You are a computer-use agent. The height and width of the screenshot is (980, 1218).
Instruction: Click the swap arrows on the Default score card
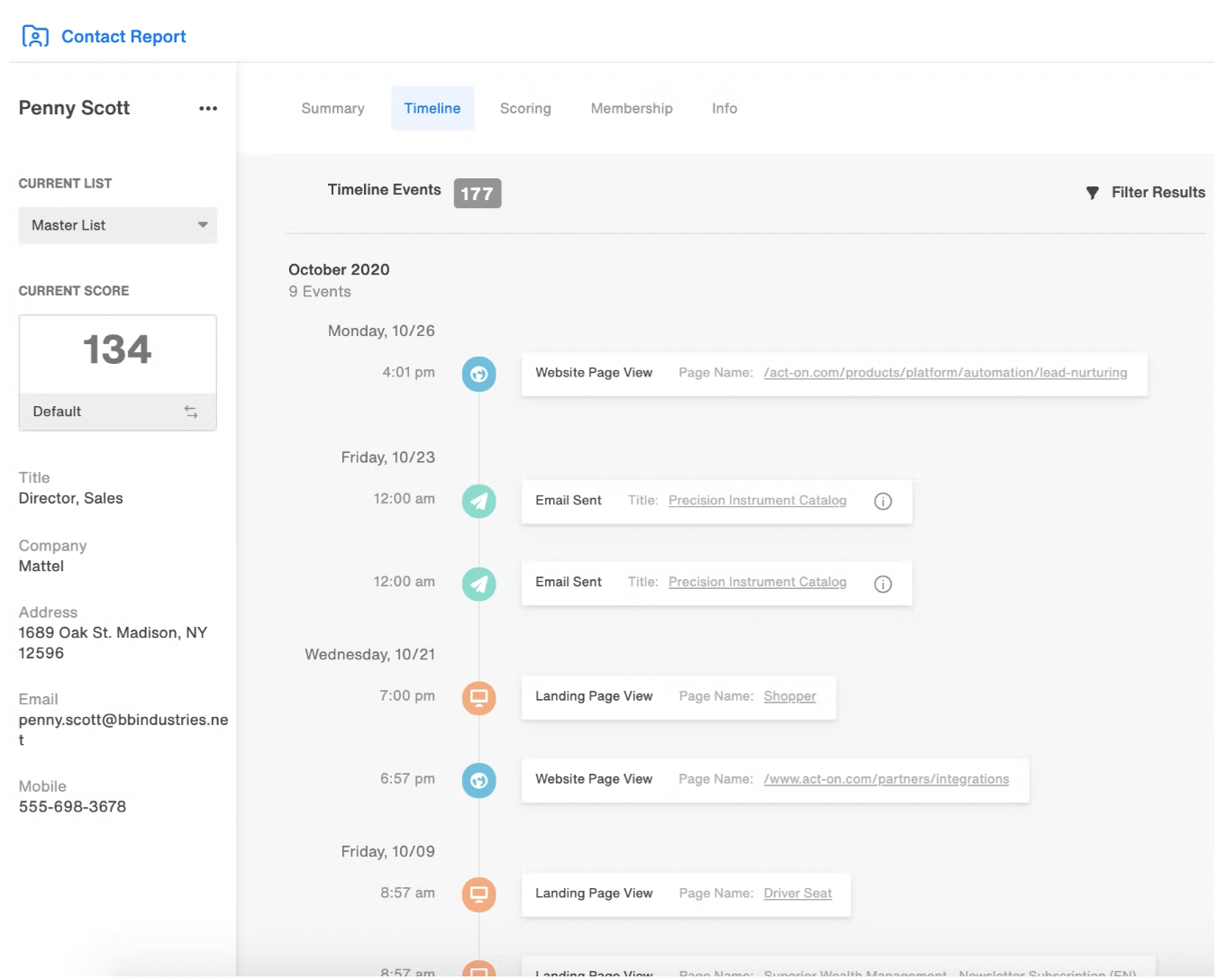point(191,412)
